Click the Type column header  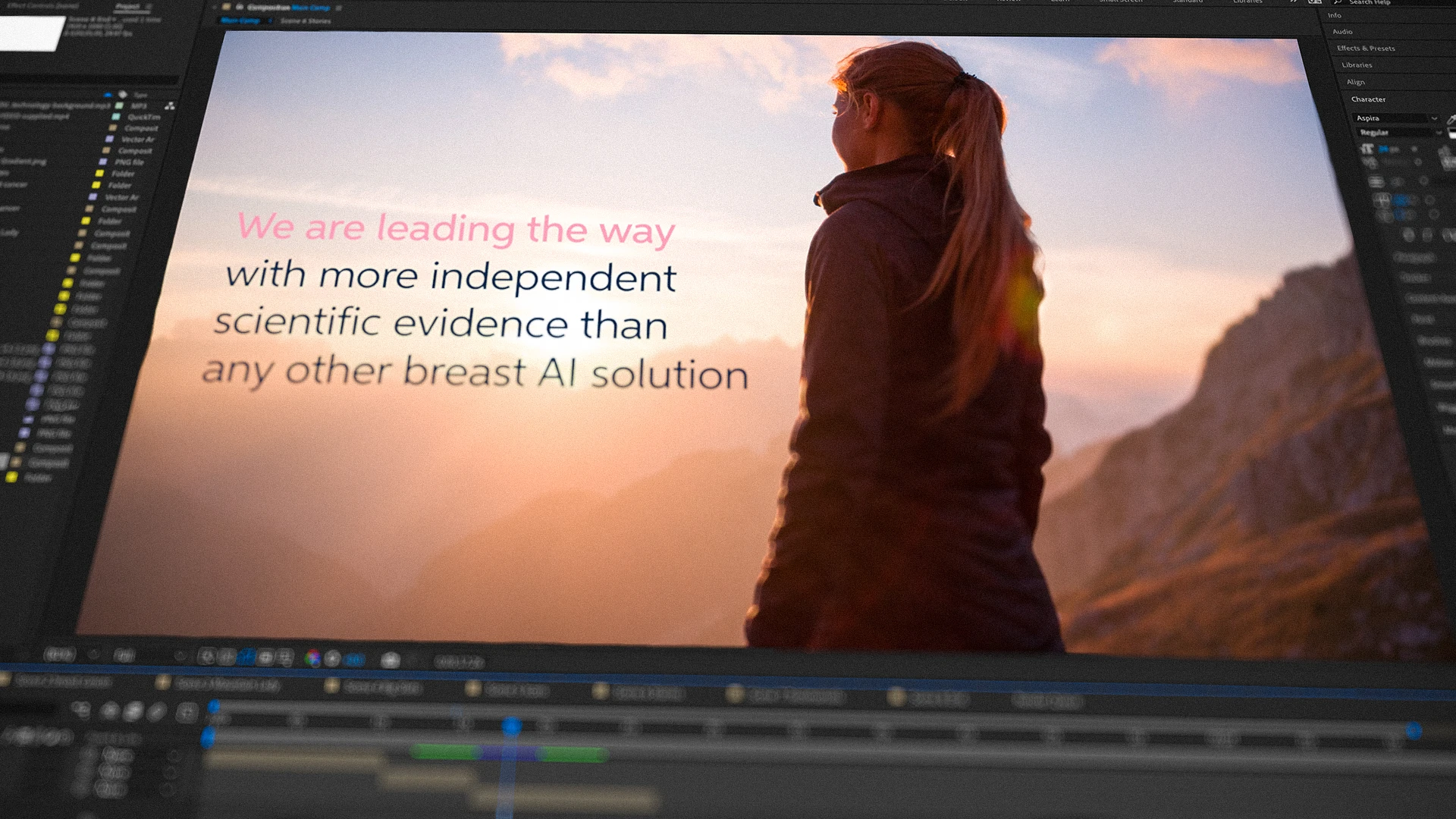tap(140, 96)
